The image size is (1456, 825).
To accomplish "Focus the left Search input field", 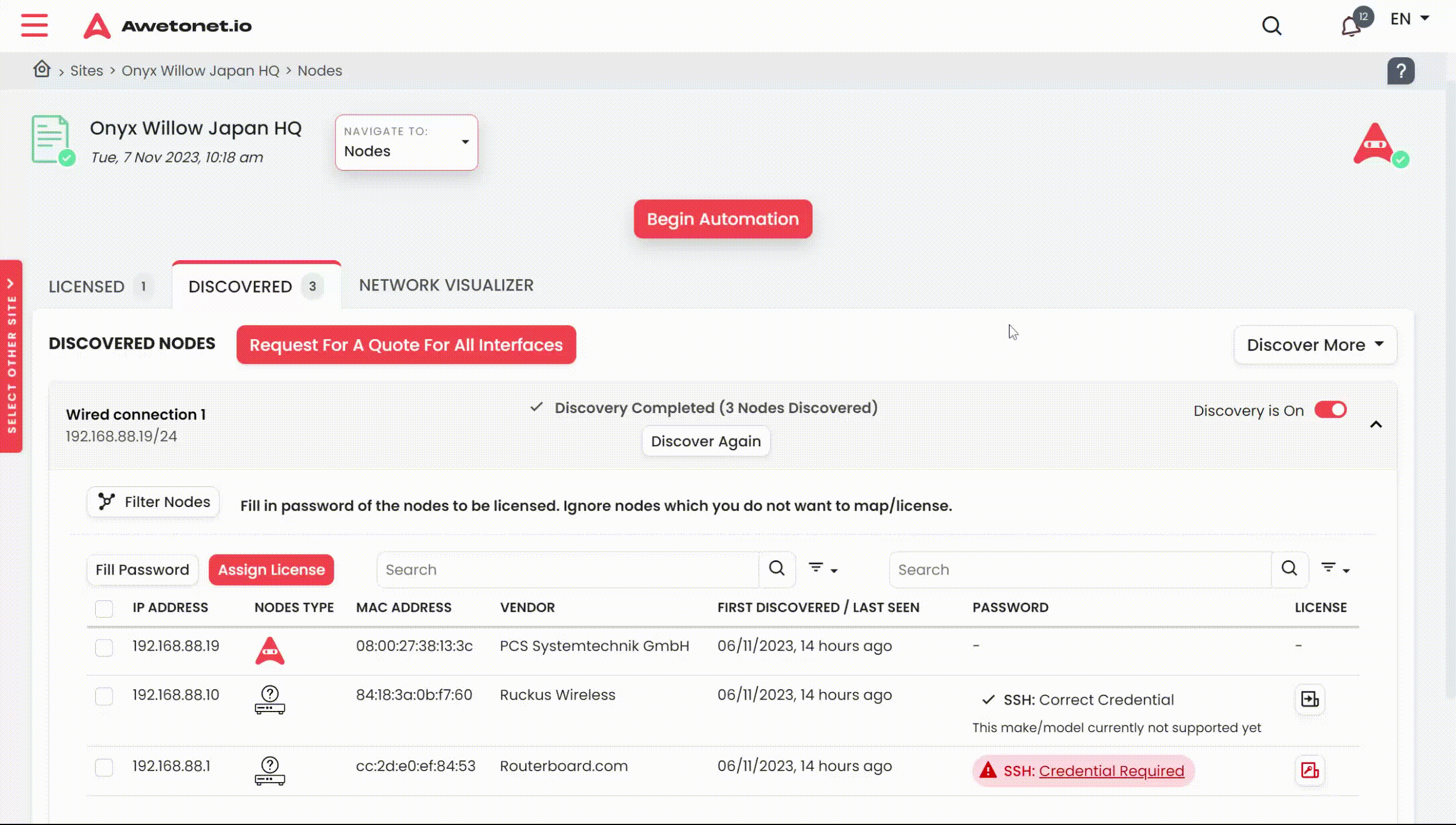I will click(568, 569).
